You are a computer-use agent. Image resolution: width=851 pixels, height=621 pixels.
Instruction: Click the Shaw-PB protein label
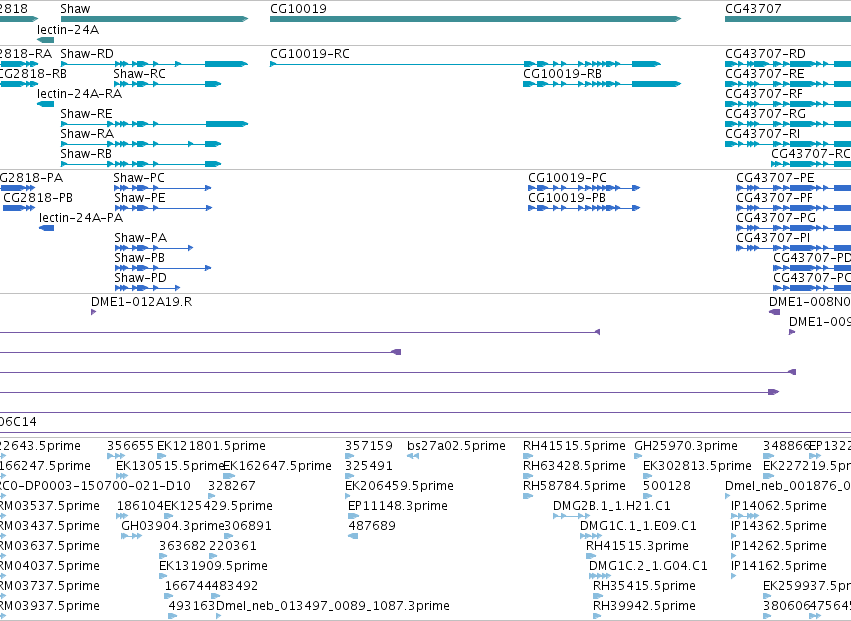pos(139,258)
